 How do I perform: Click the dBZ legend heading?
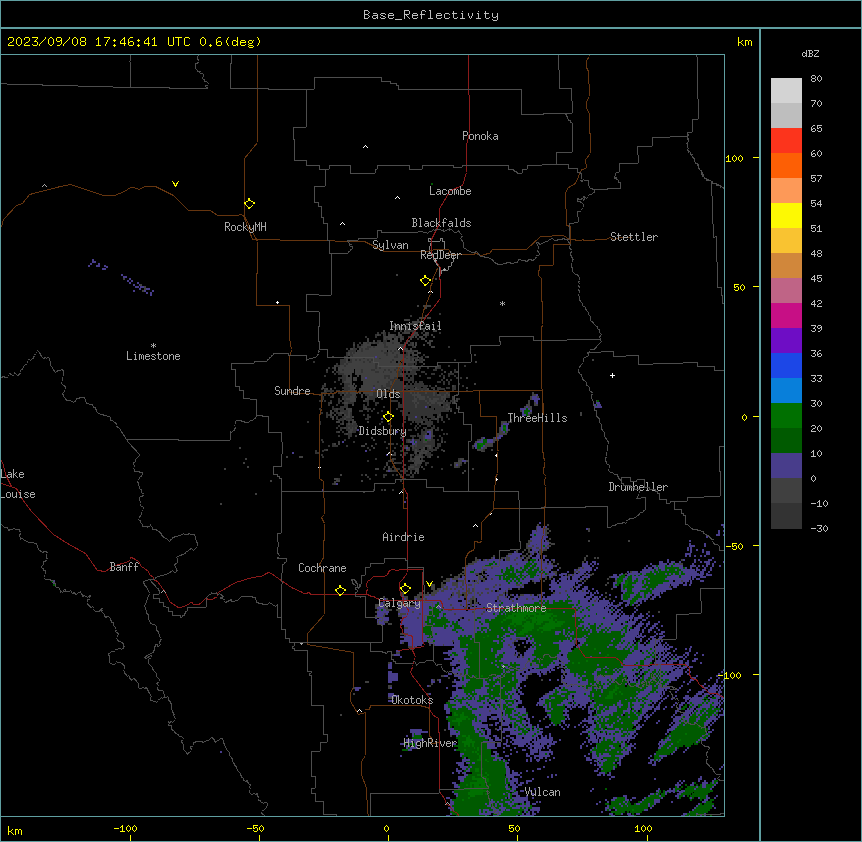tap(810, 53)
